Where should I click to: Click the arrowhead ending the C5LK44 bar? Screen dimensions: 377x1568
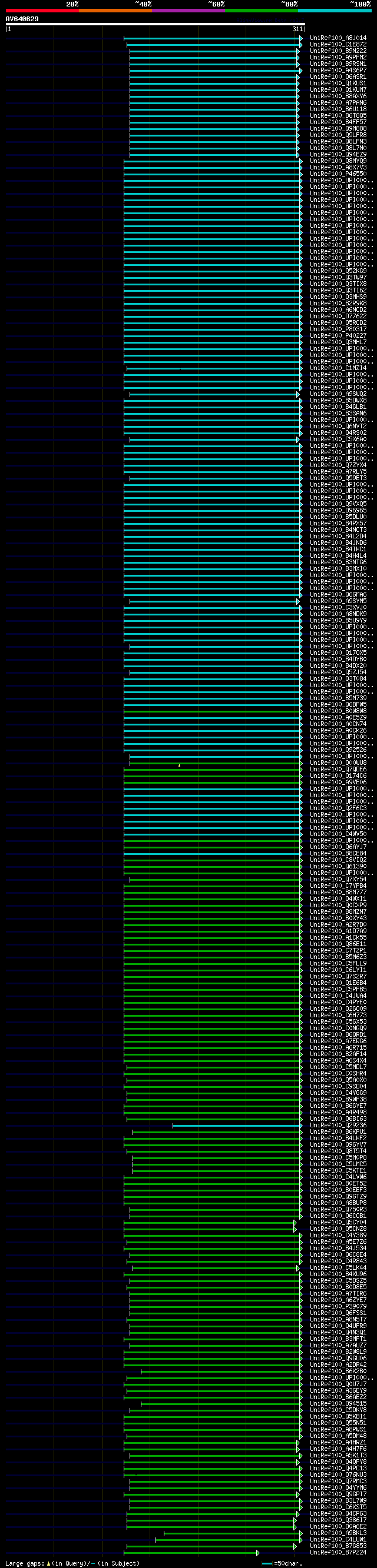pyautogui.click(x=298, y=1268)
